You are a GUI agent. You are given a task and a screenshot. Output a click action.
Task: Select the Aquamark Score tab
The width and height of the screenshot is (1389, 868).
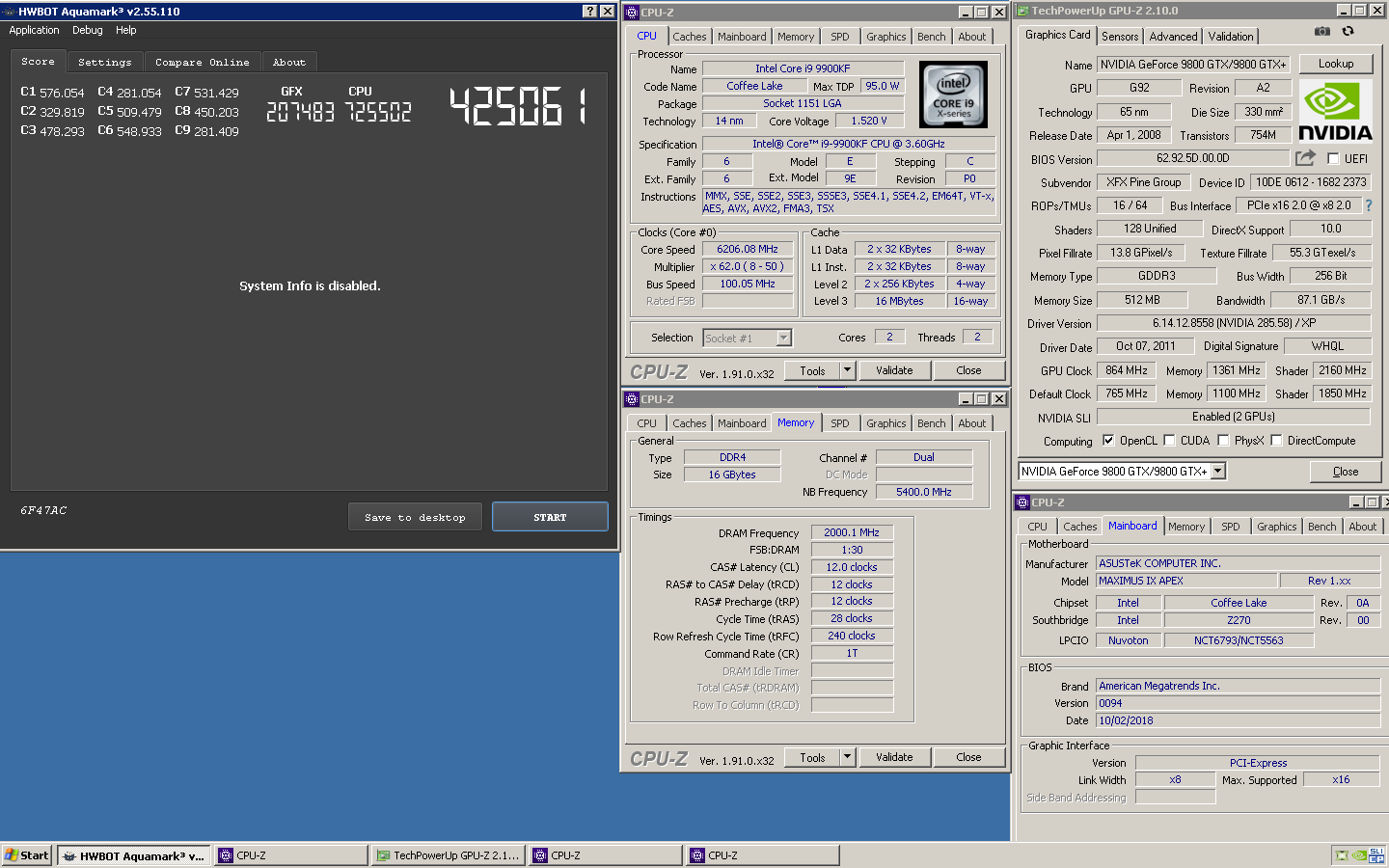[x=39, y=61]
